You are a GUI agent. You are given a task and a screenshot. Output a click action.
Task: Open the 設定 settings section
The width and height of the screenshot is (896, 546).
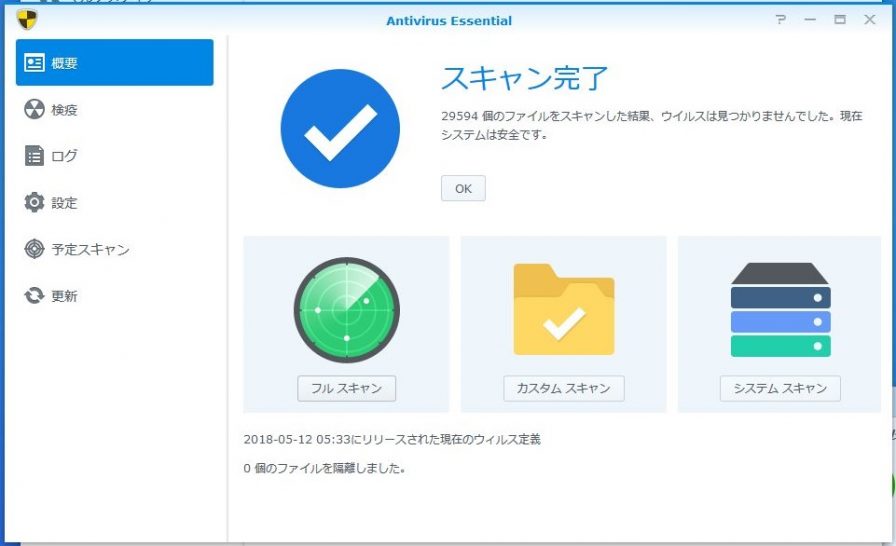tap(114, 202)
